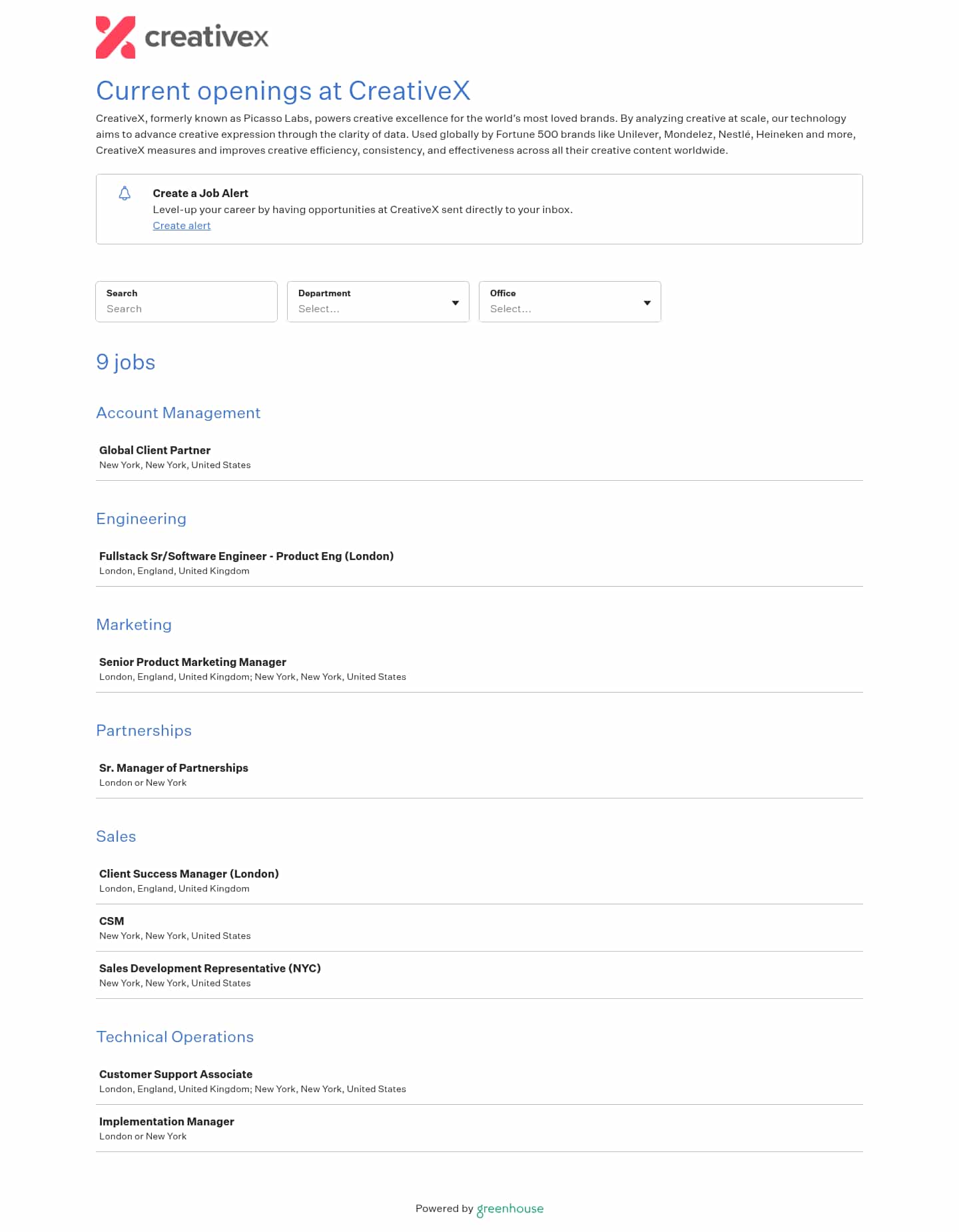959x1232 pixels.
Task: Open the Global Client Partner job
Action: click(155, 450)
